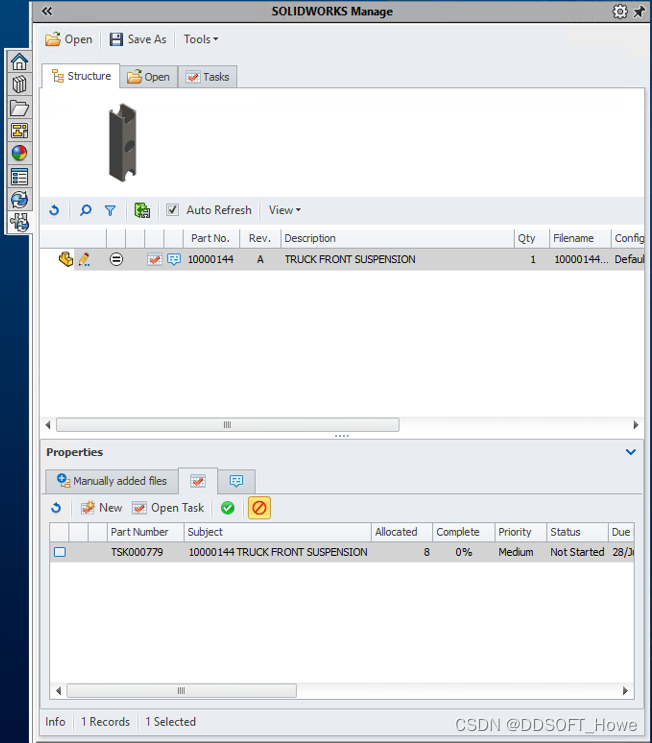Click the equals status icon on row 10000144
Image resolution: width=652 pixels, height=743 pixels.
pyautogui.click(x=116, y=259)
